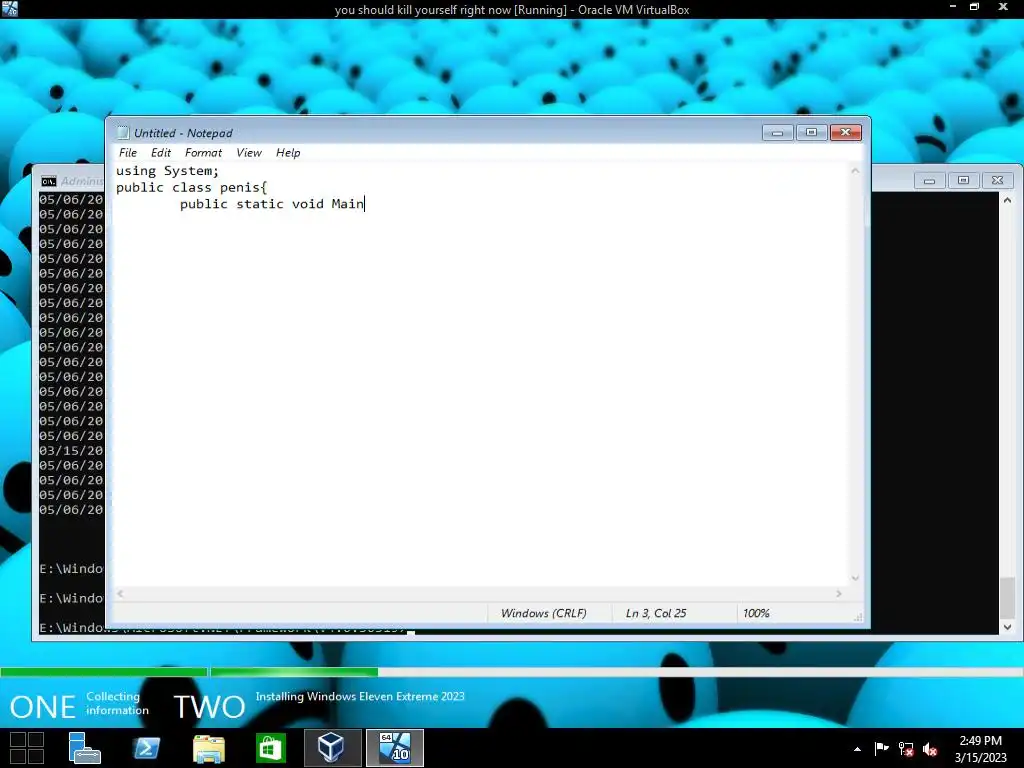Click Command Prompt scrollbar down arrow
The height and width of the screenshot is (768, 1024).
tap(1008, 627)
